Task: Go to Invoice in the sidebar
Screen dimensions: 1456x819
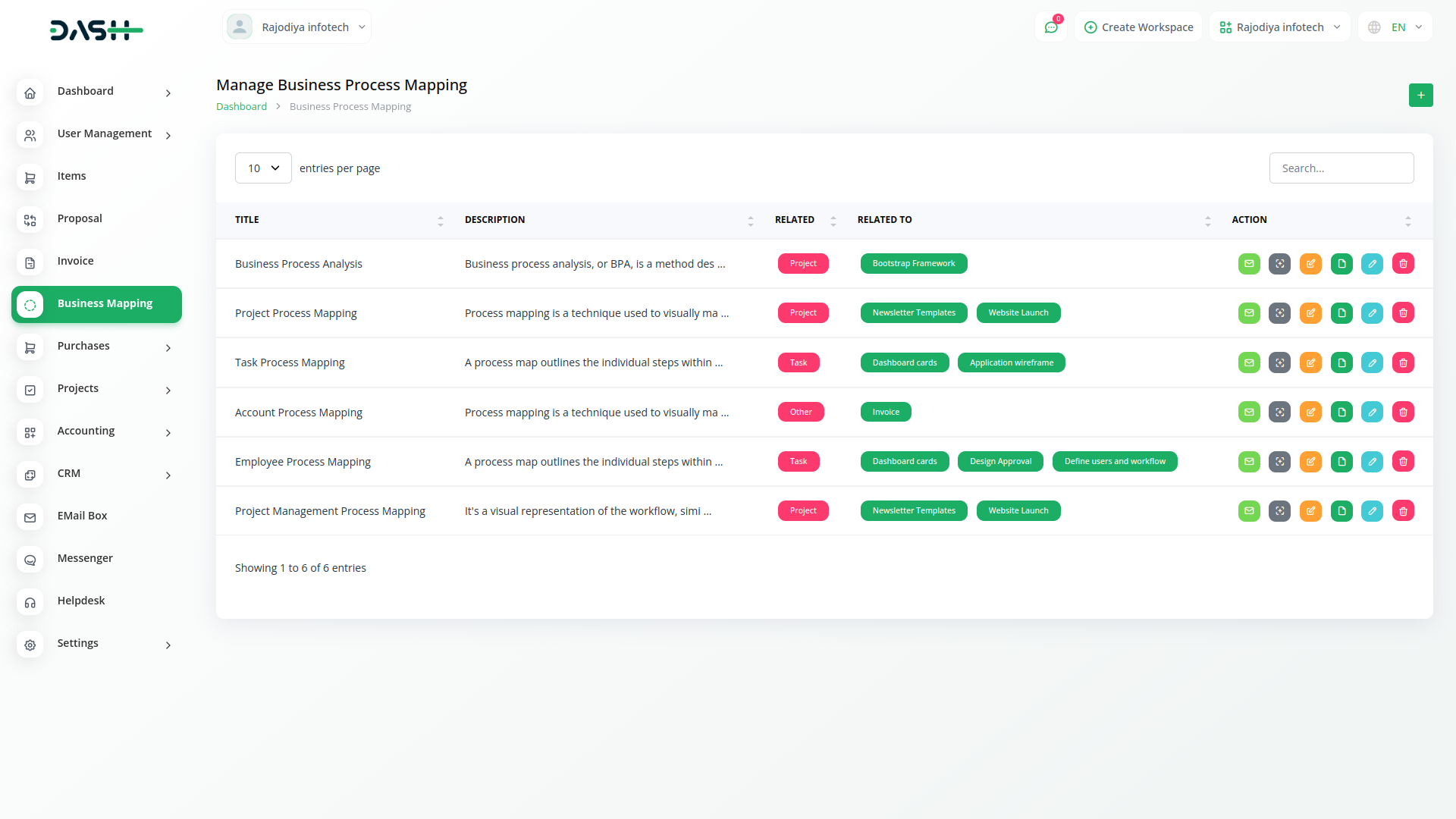Action: 76,261
